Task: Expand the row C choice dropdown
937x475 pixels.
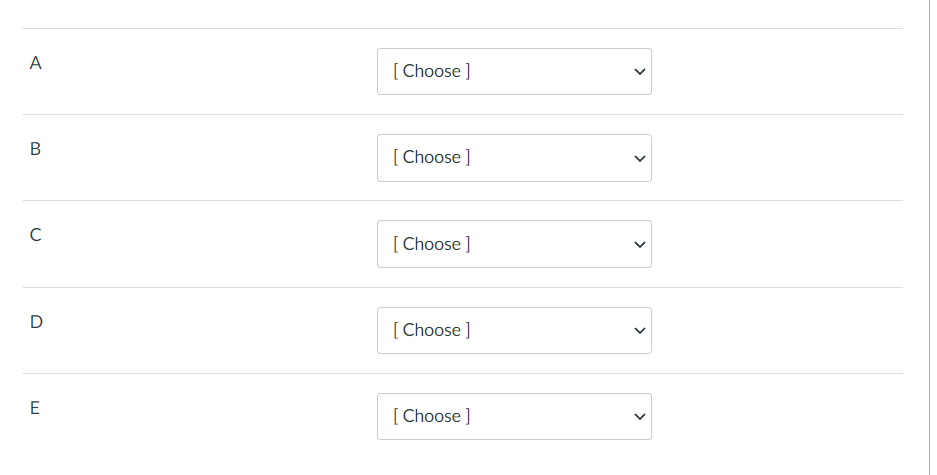Action: (x=514, y=244)
